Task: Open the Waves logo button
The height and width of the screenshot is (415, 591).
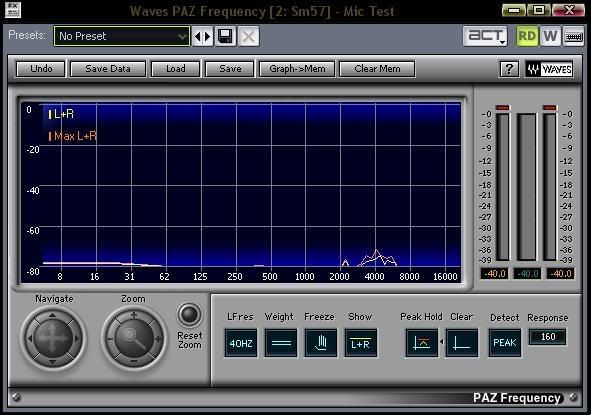Action: [x=549, y=69]
